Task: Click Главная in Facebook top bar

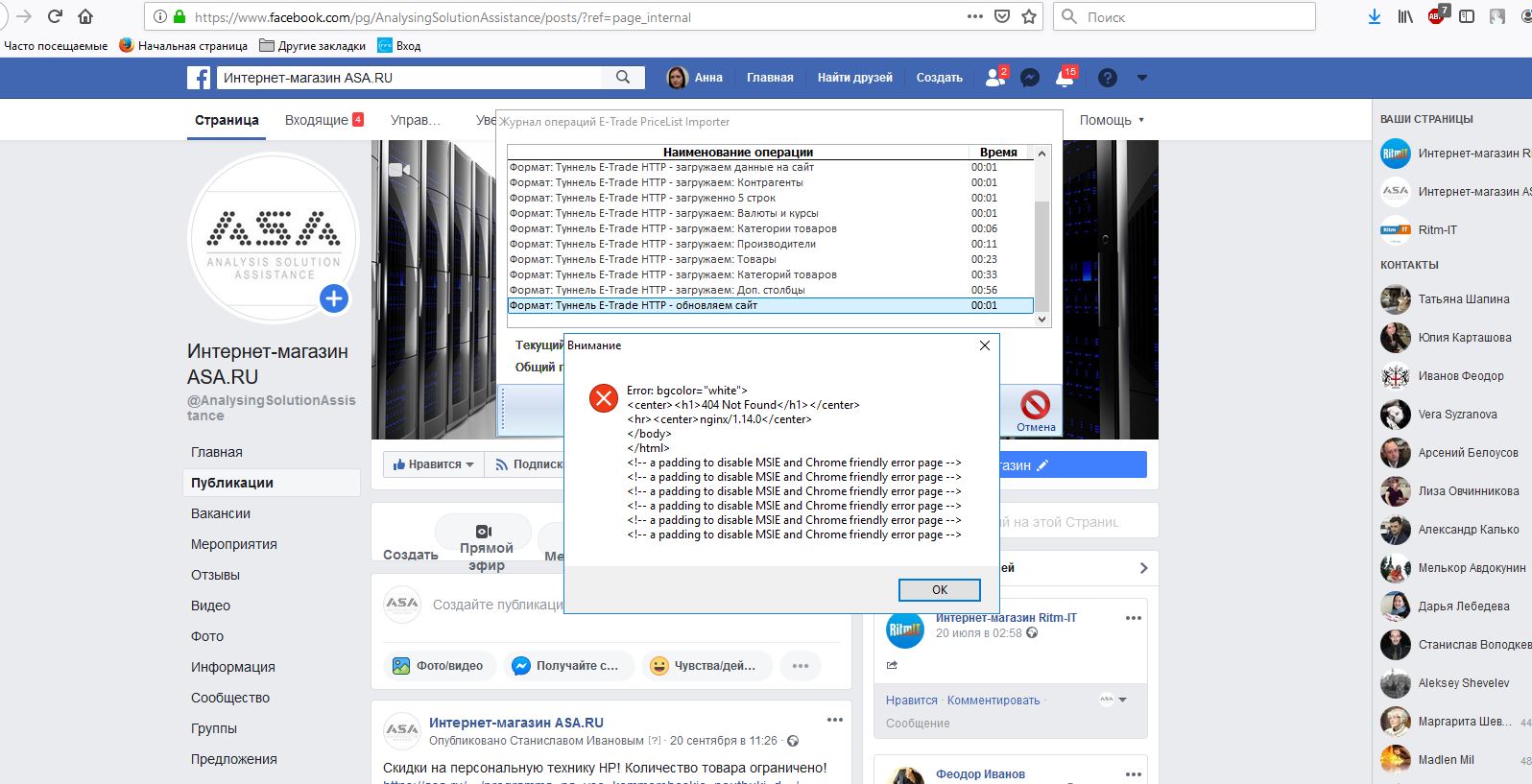Action: point(771,78)
